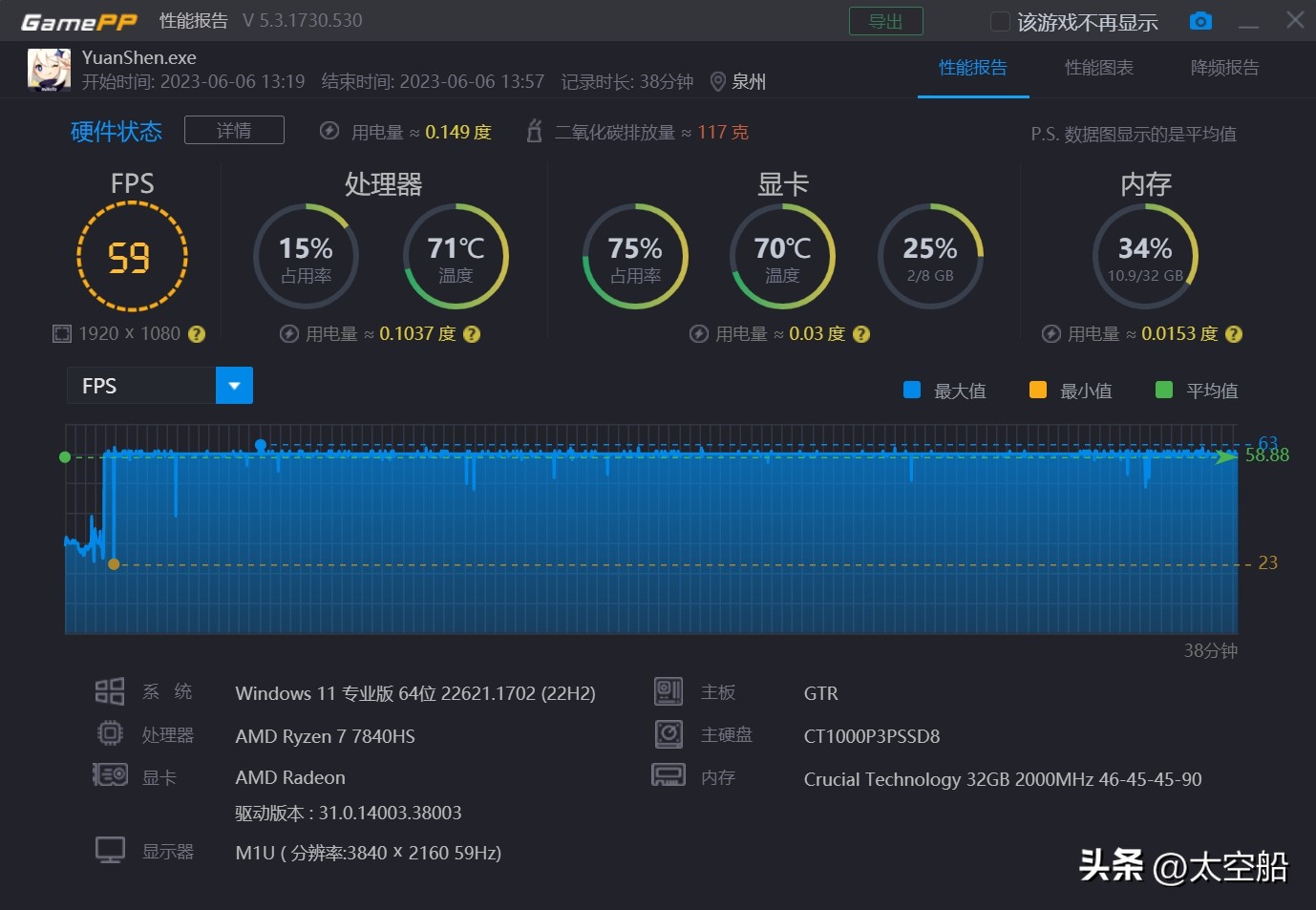Screen dimensions: 1316x910
Task: Click the CT1000P3PSSD8 disk text
Action: [872, 736]
